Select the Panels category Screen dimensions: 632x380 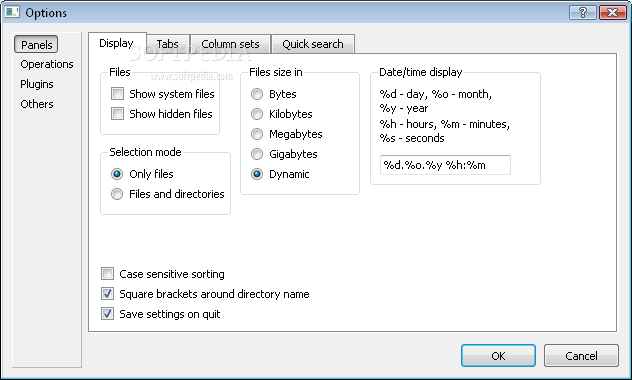pyautogui.click(x=36, y=45)
